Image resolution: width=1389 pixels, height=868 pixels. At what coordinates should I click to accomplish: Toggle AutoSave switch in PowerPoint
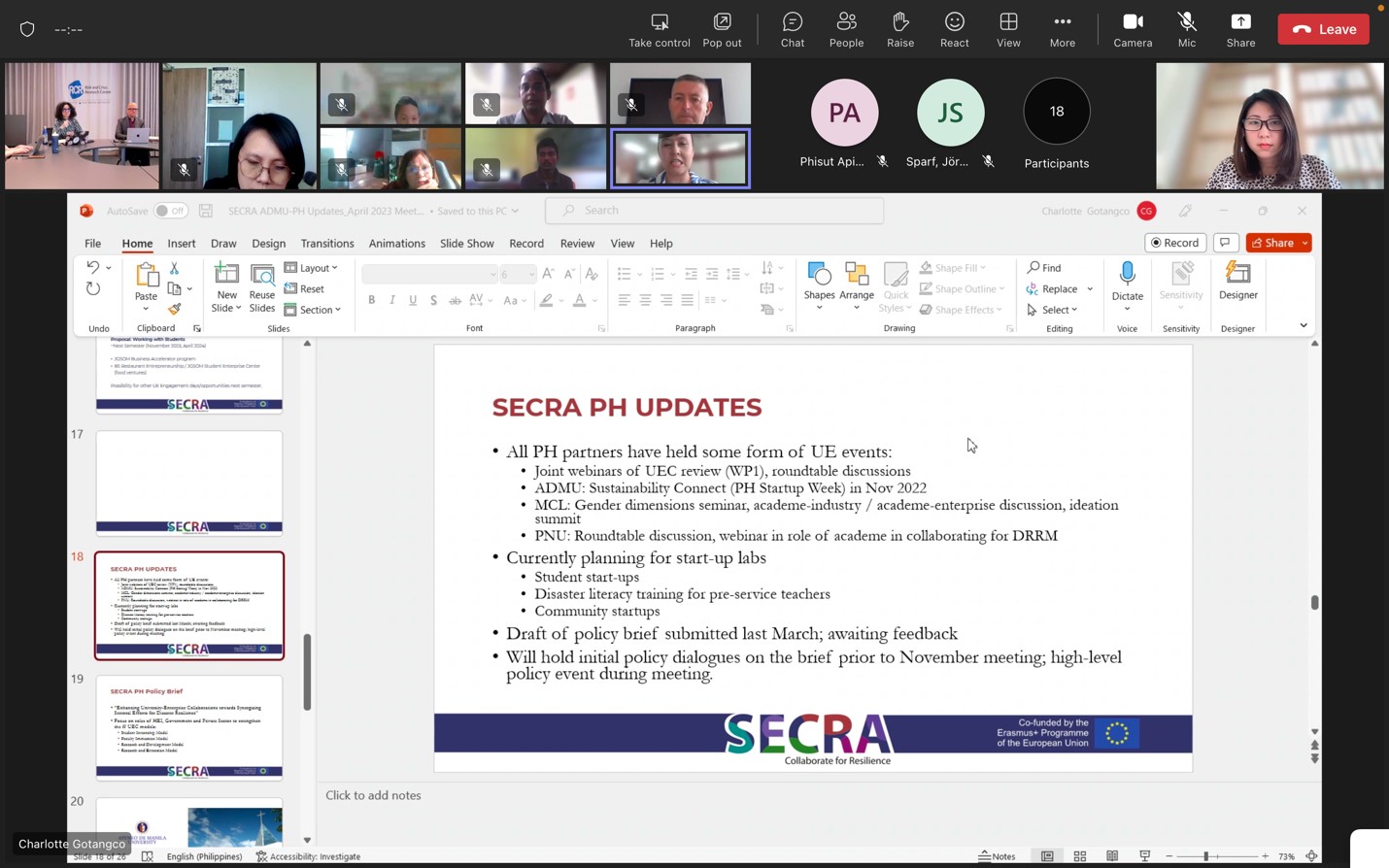point(171,211)
